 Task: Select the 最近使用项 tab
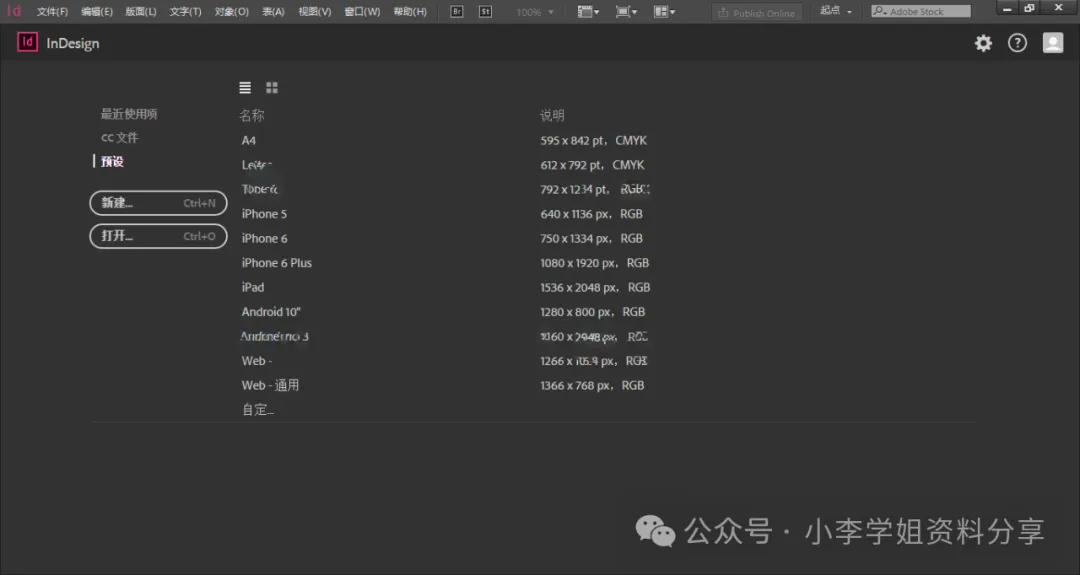(129, 114)
